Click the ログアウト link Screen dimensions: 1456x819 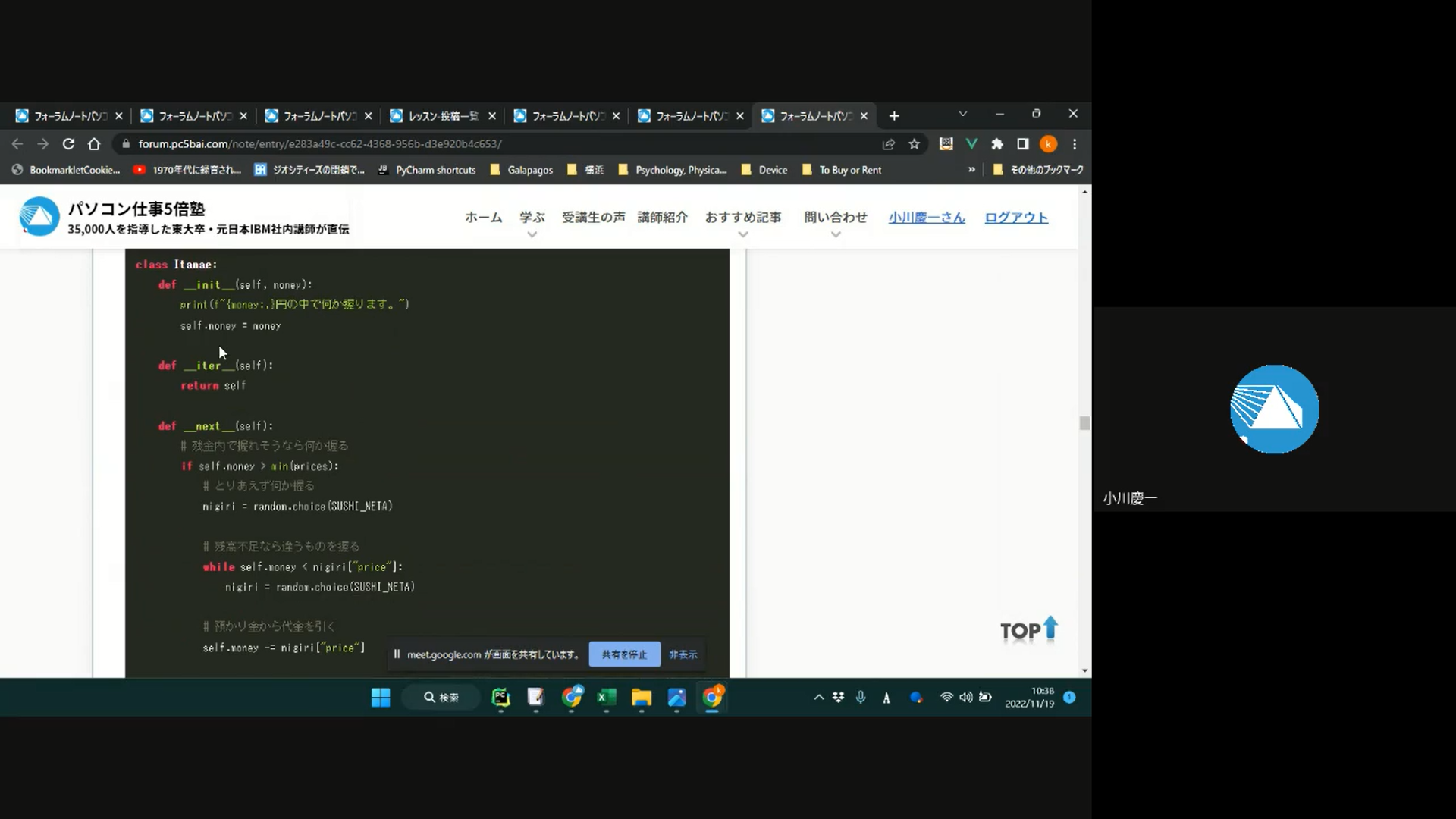(1016, 218)
